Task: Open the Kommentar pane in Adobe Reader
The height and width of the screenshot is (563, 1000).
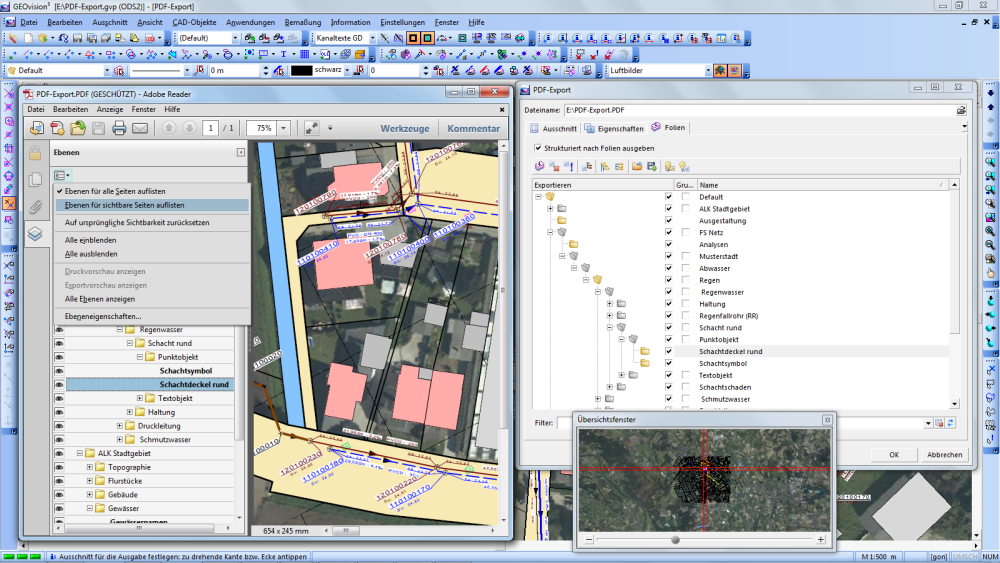Action: pos(473,128)
